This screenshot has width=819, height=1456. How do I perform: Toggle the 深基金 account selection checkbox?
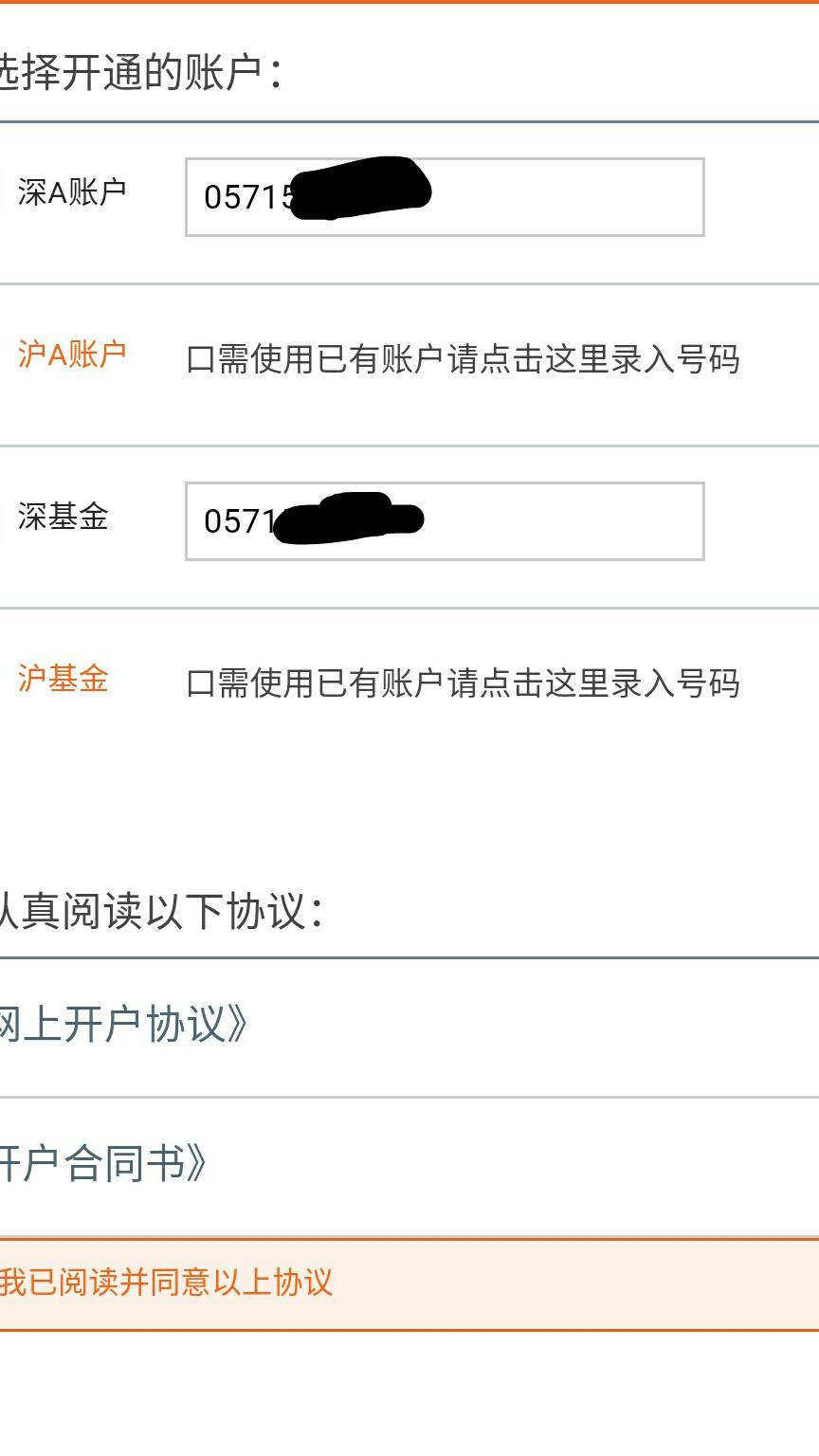coord(5,519)
